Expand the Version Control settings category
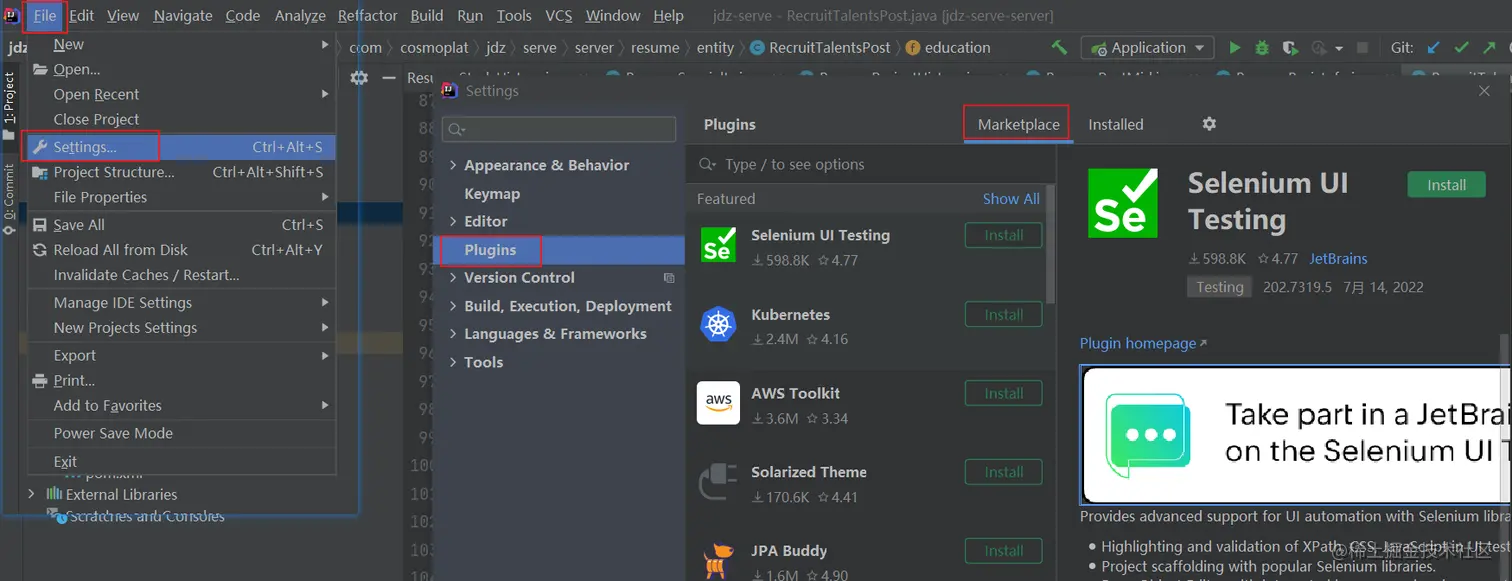 (x=453, y=278)
